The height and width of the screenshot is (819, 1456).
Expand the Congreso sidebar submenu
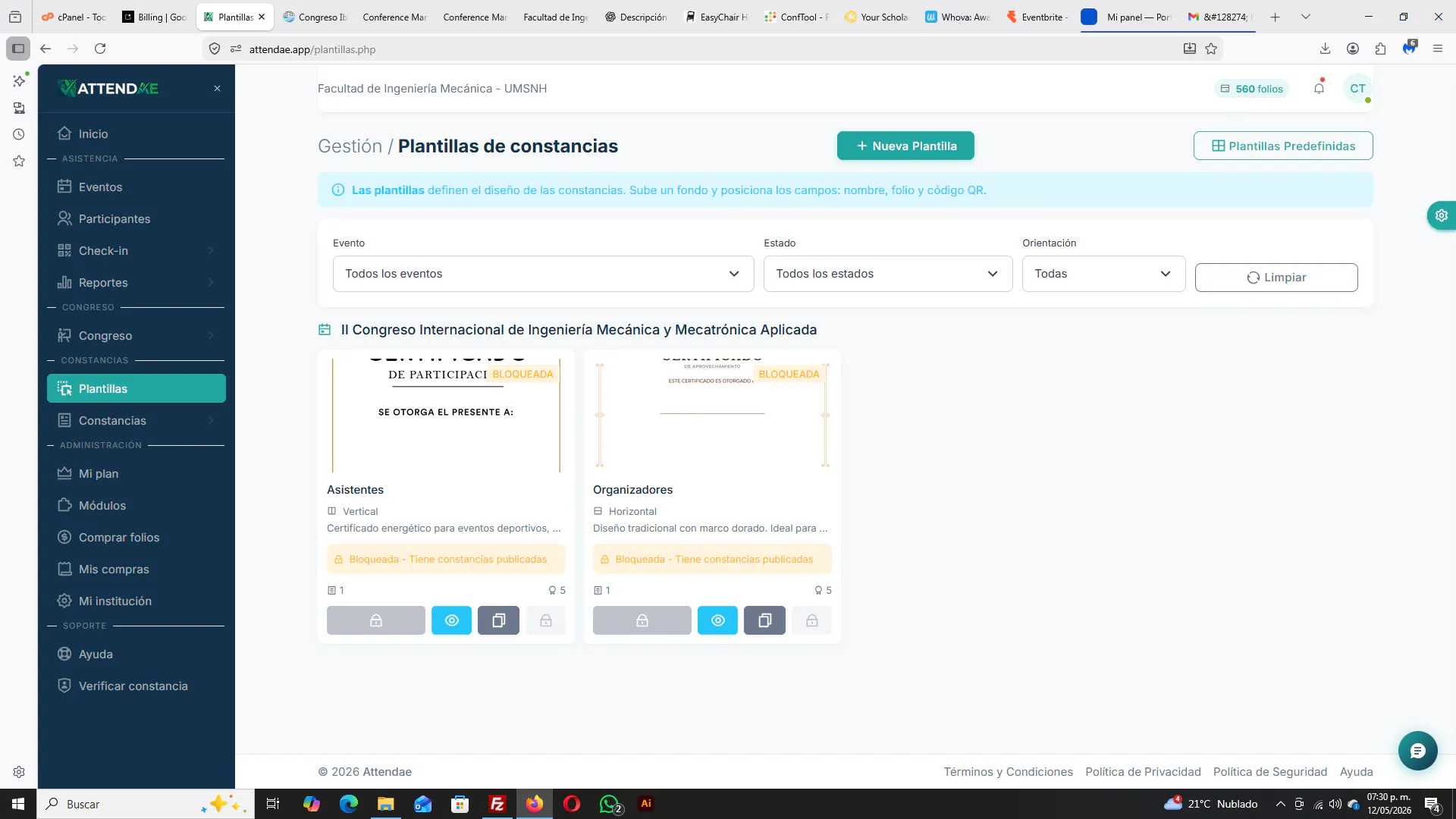pos(136,335)
